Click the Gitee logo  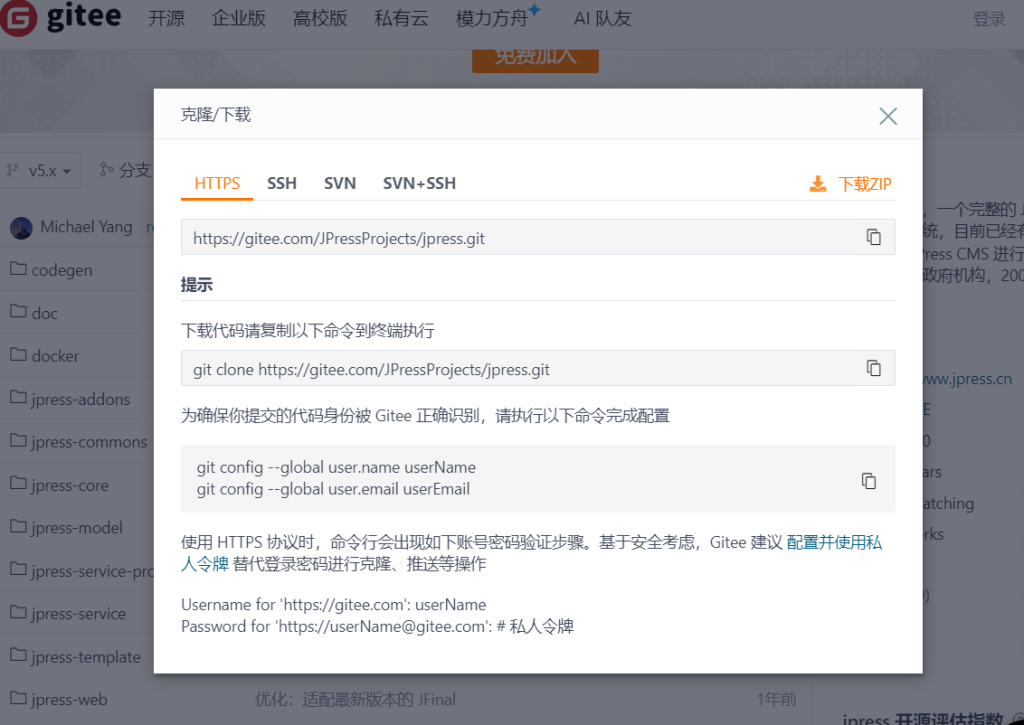(60, 18)
